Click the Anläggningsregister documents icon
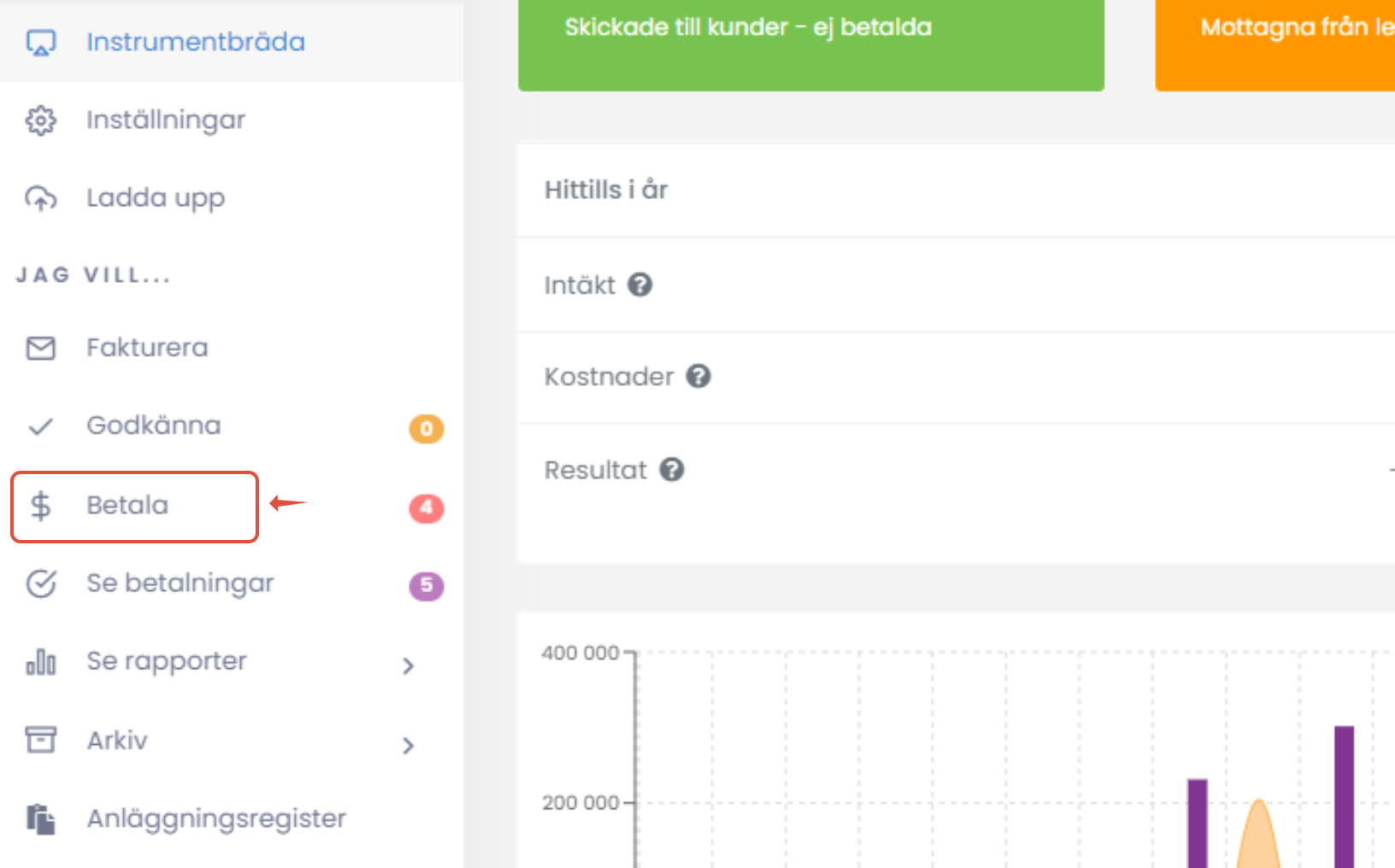Viewport: 1395px width, 868px height. (41, 818)
